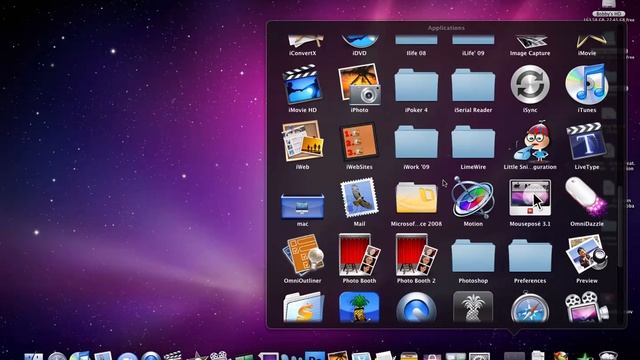The image size is (640, 360).
Task: Click the iDVD label
Action: (359, 53)
